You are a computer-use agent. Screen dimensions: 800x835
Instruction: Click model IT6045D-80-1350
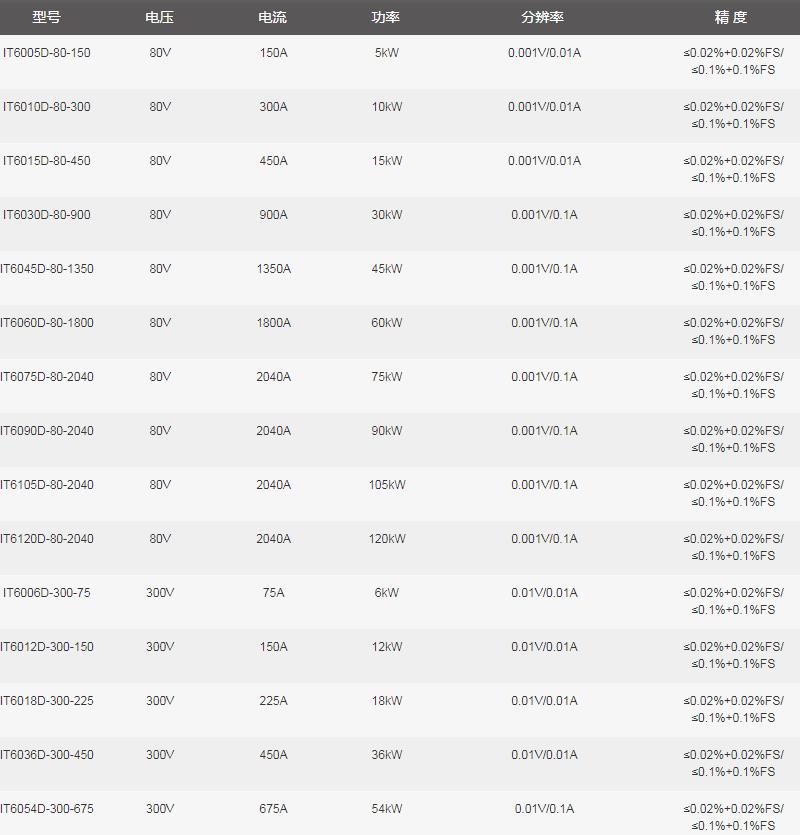point(47,269)
